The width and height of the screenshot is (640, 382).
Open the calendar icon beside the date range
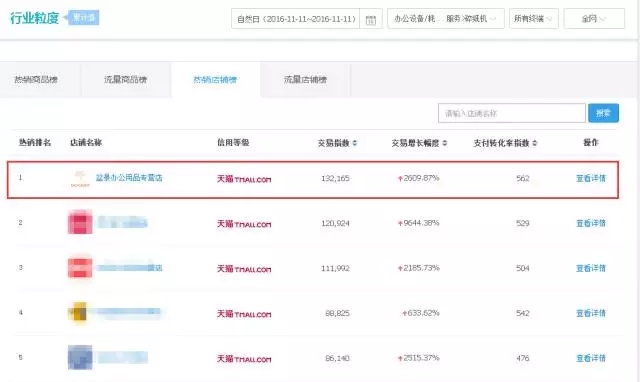[371, 19]
